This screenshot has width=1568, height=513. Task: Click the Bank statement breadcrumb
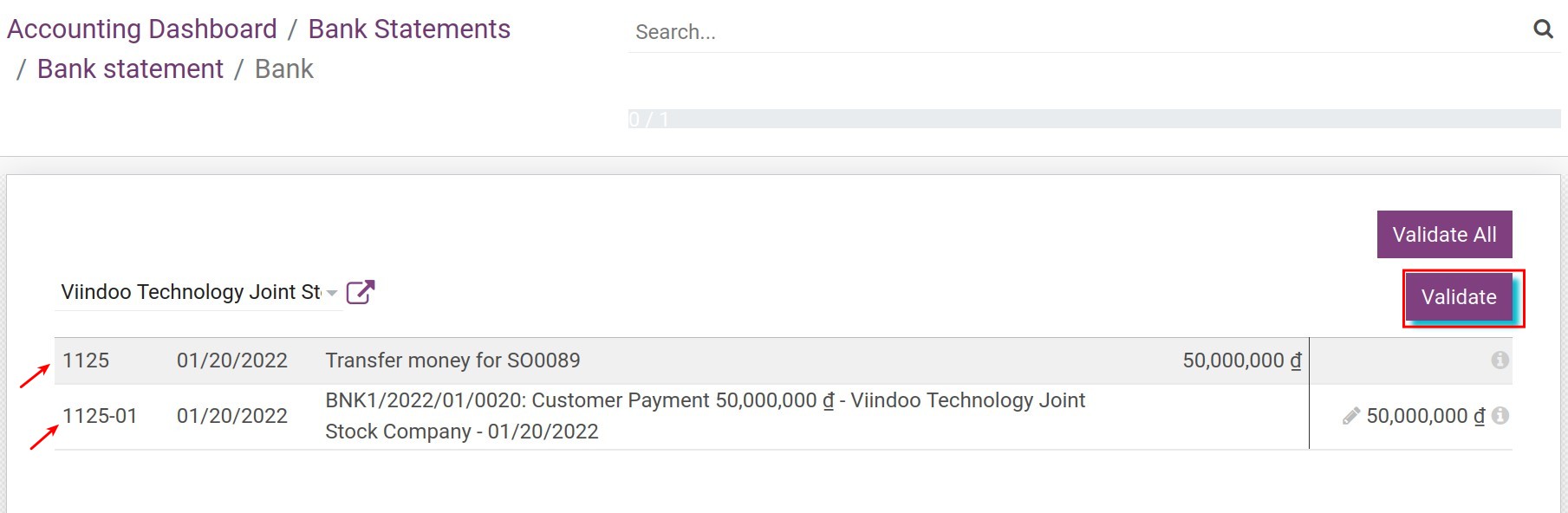131,68
